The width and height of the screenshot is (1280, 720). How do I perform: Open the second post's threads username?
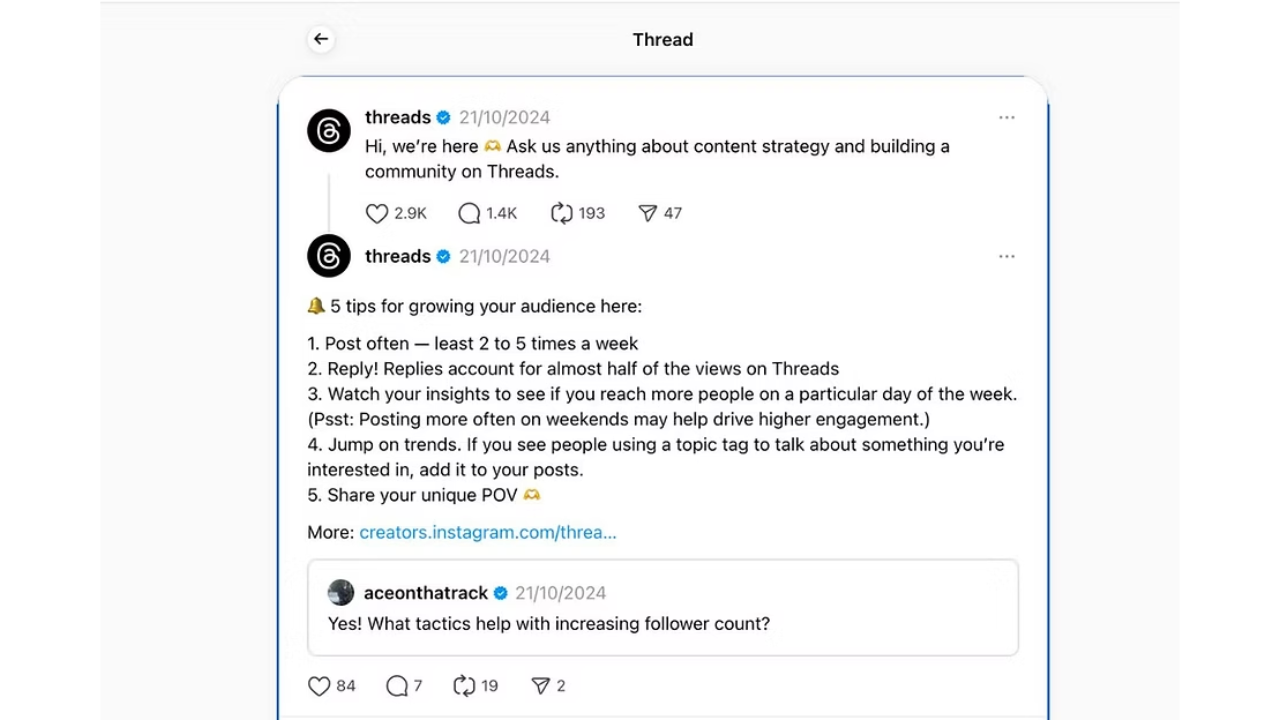pos(397,257)
